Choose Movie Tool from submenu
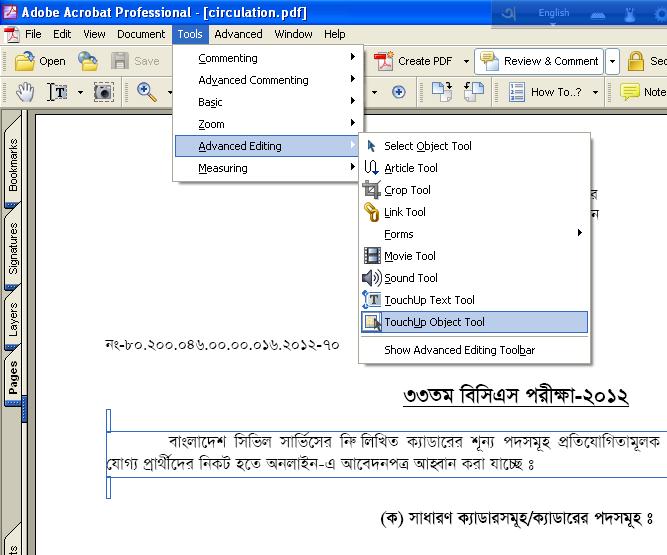This screenshot has width=667, height=555. point(474,256)
